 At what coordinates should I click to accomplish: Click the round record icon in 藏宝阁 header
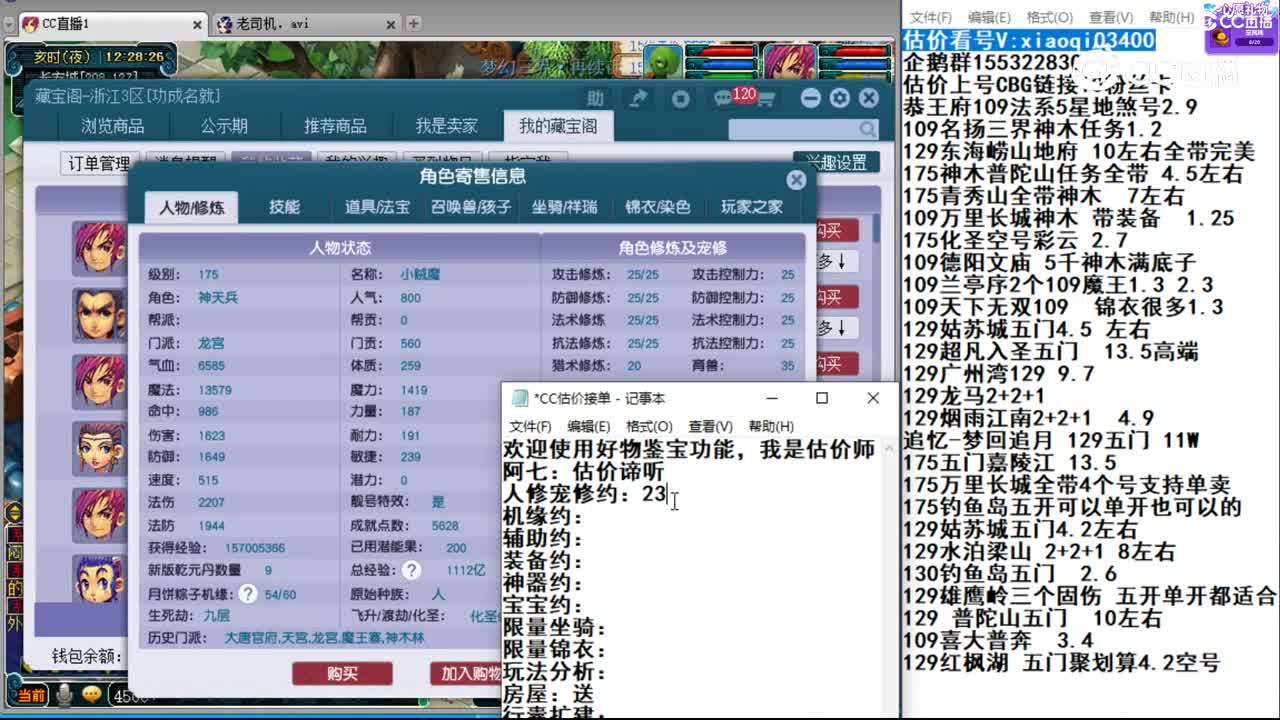click(681, 98)
